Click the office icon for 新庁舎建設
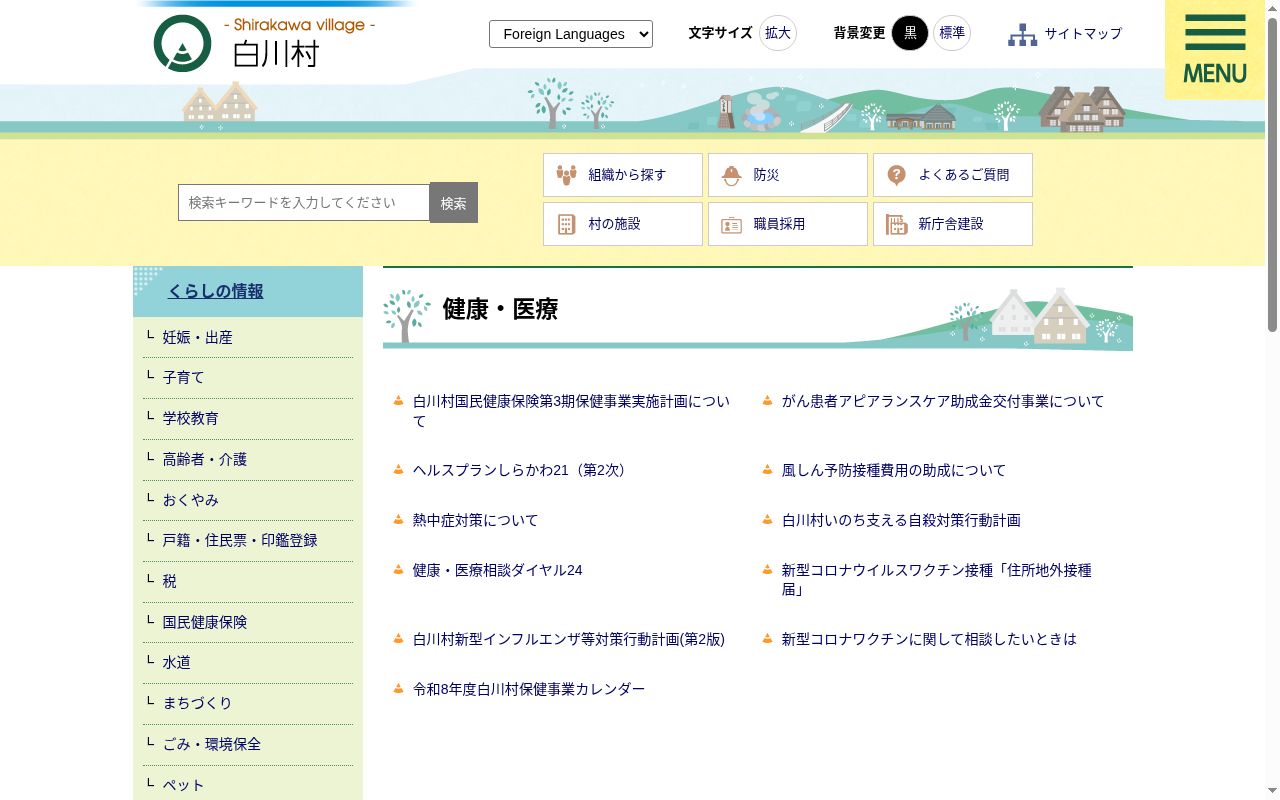Viewport: 1280px width, 800px height. [x=897, y=224]
